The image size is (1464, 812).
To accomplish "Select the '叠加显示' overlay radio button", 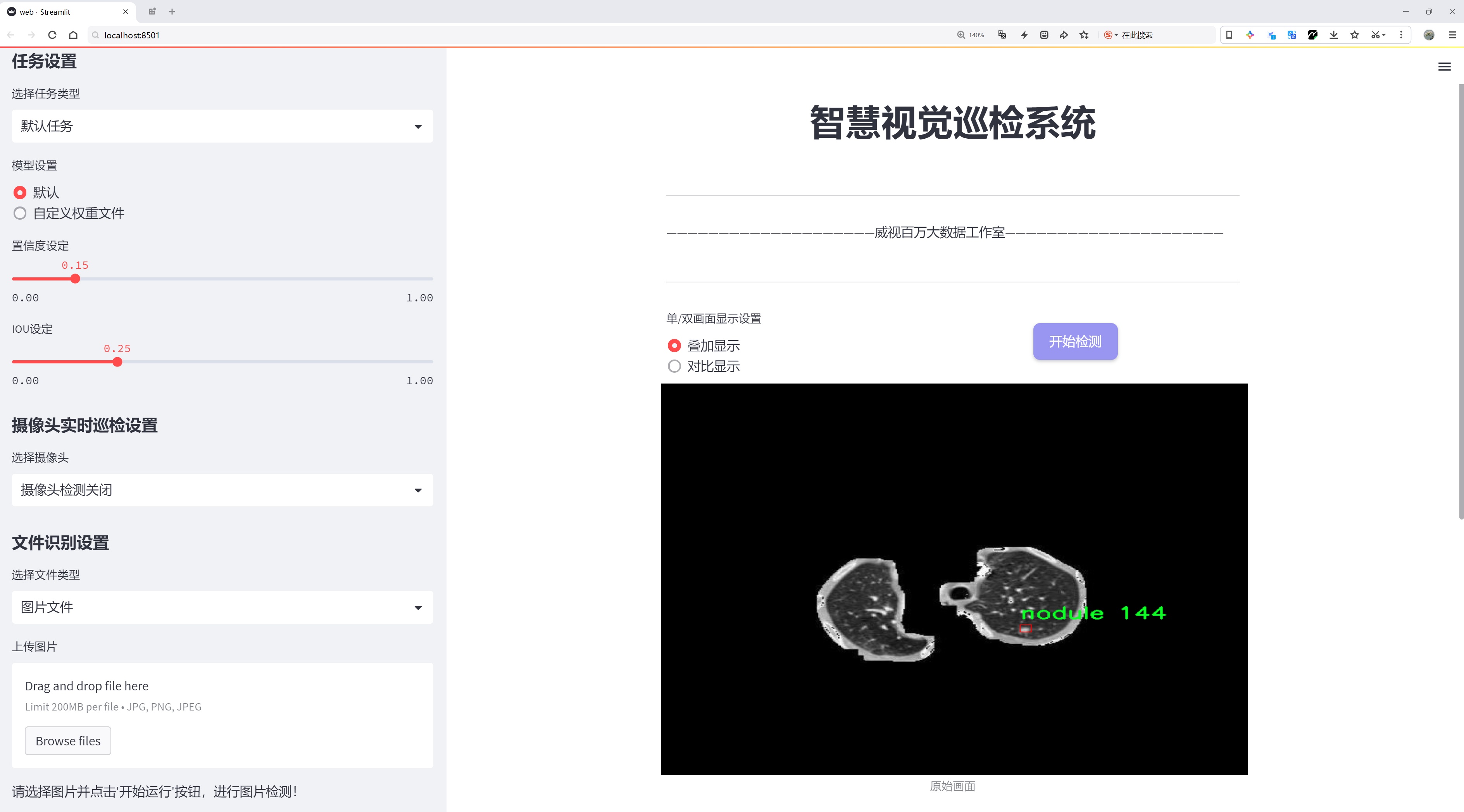I will tap(674, 345).
